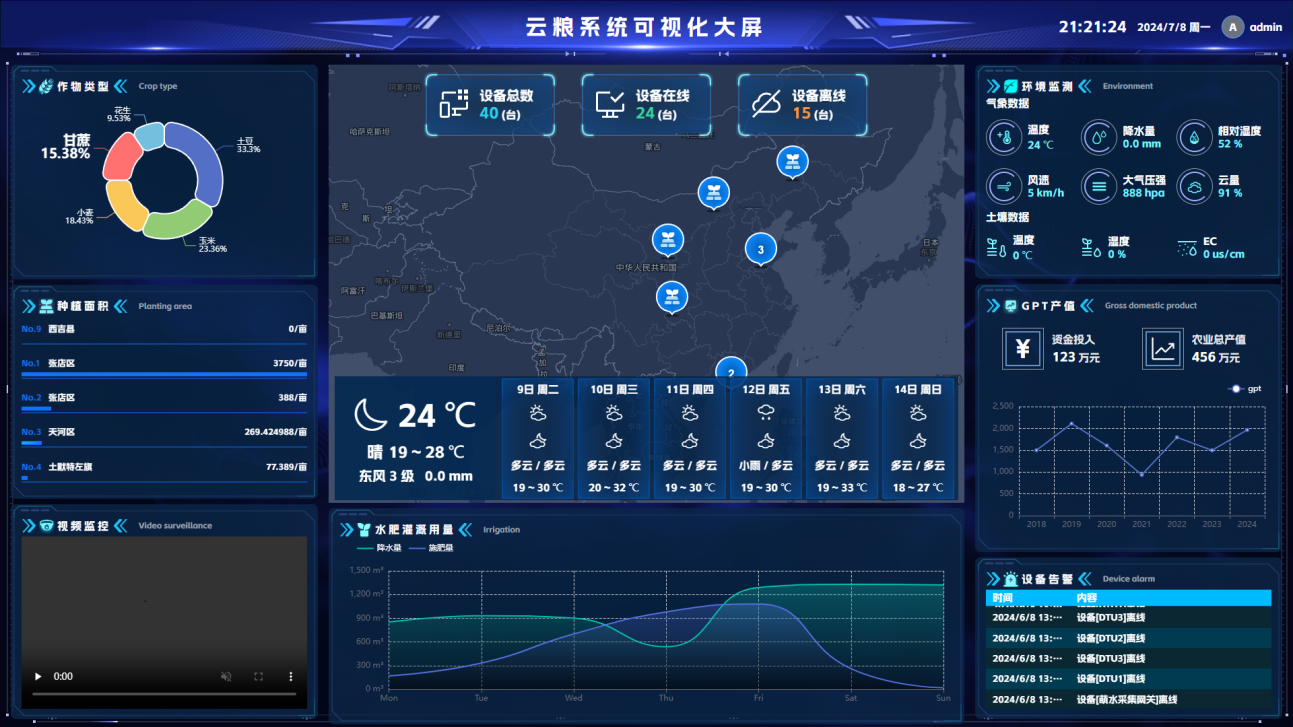
Task: Click the No.3 天河区 row
Action: [164, 436]
